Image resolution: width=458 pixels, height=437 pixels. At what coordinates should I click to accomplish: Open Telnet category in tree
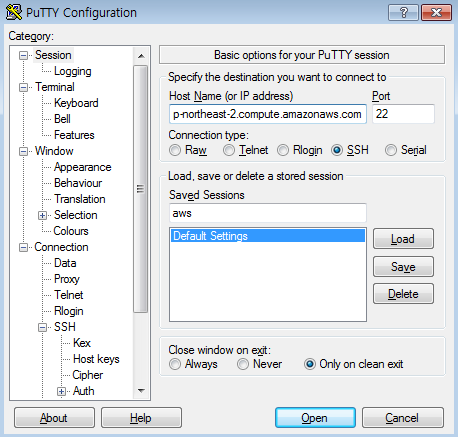(x=68, y=295)
